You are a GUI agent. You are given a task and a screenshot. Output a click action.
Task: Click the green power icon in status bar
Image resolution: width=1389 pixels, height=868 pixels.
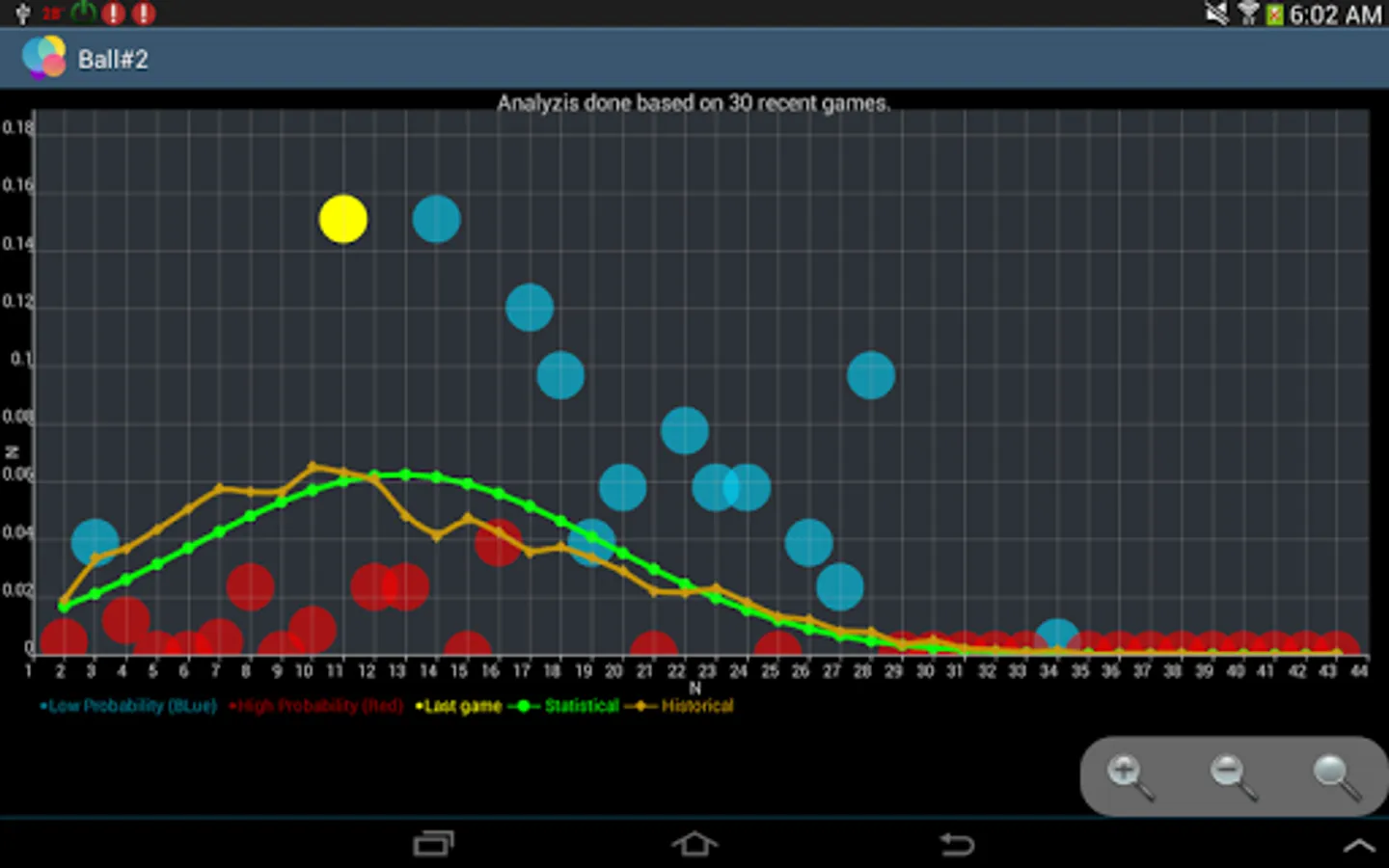(85, 14)
